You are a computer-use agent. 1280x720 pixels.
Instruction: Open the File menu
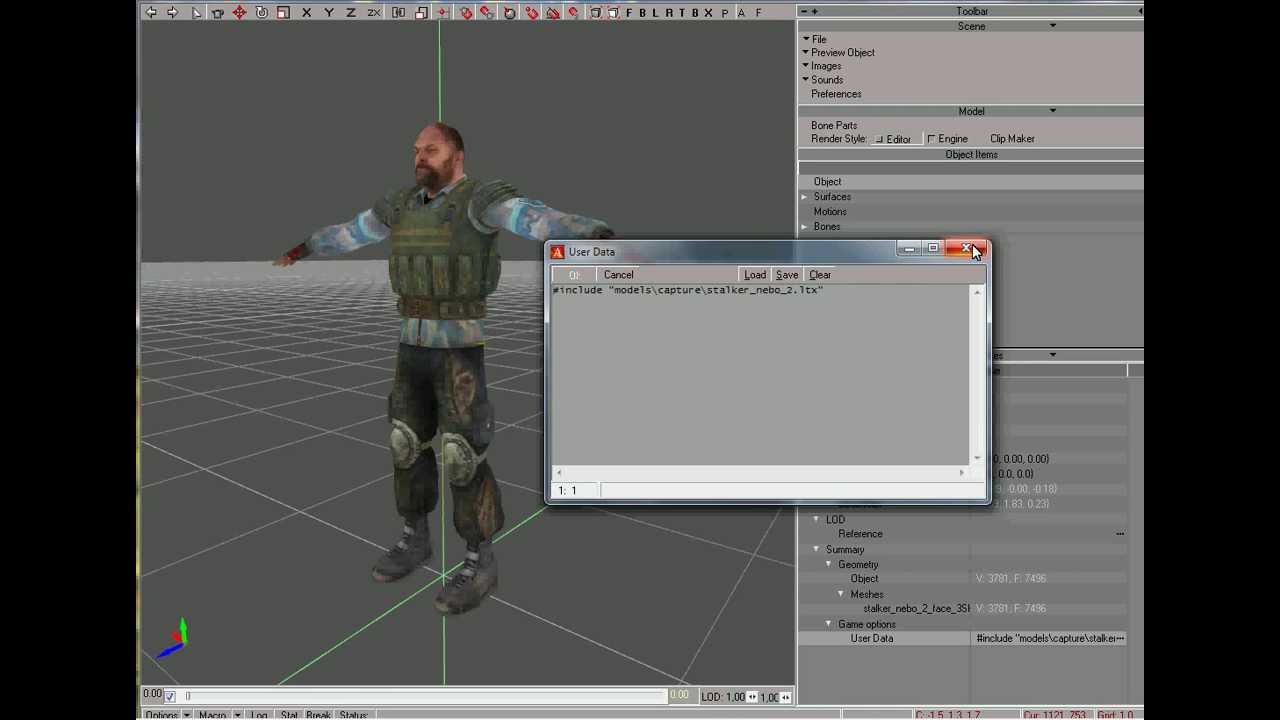tap(819, 39)
